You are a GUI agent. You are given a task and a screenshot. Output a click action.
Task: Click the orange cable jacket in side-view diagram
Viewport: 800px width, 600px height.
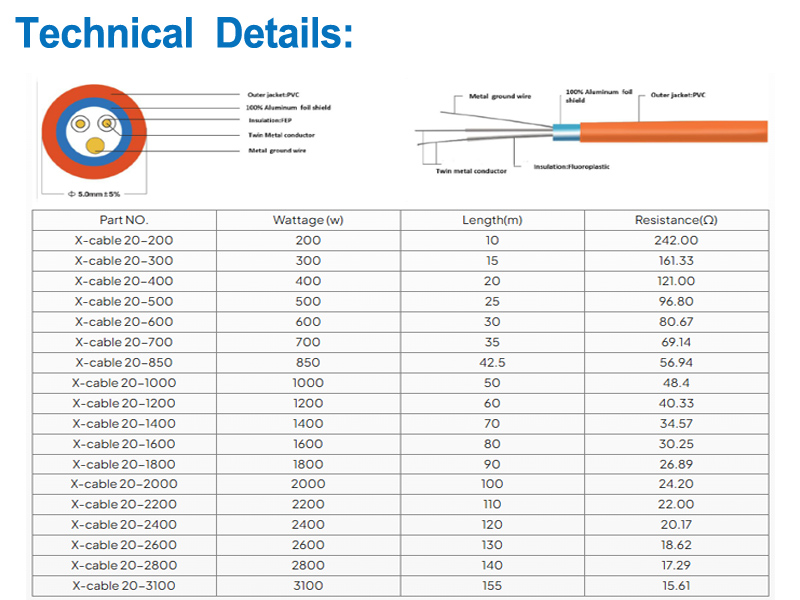[x=680, y=131]
